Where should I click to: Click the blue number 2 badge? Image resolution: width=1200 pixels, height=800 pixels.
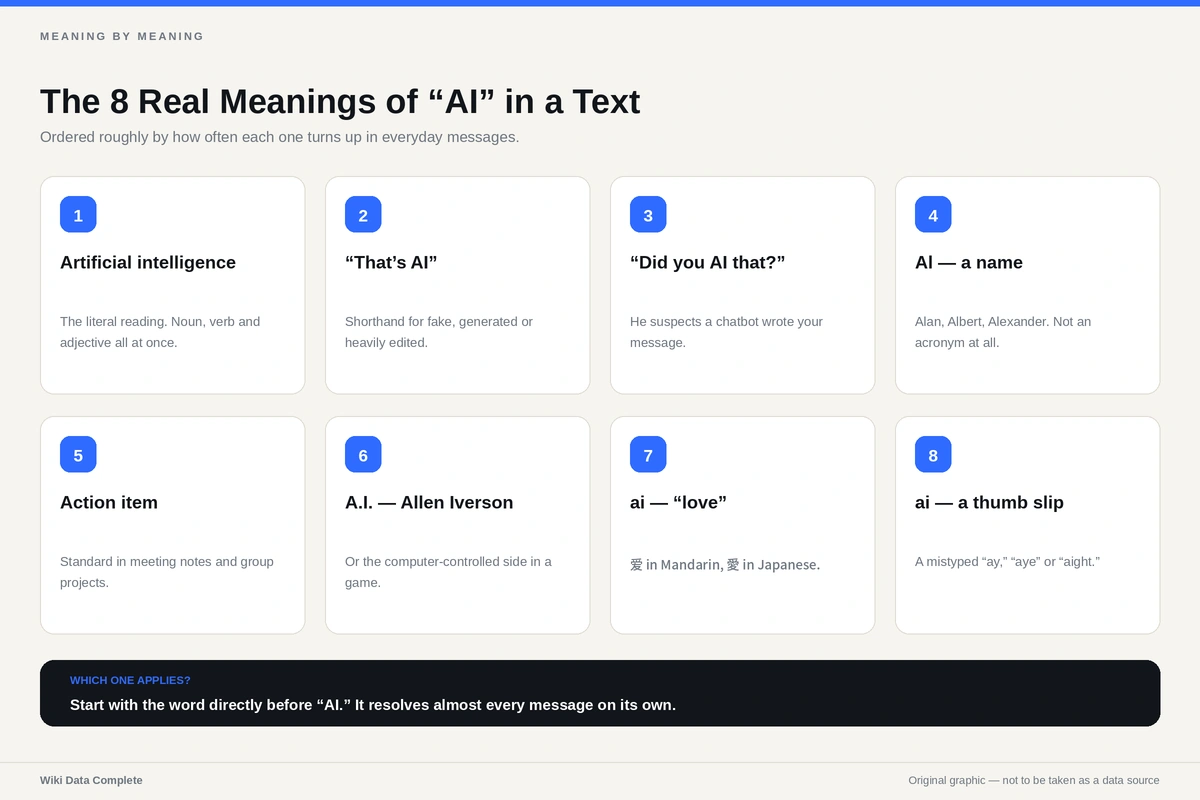(363, 215)
